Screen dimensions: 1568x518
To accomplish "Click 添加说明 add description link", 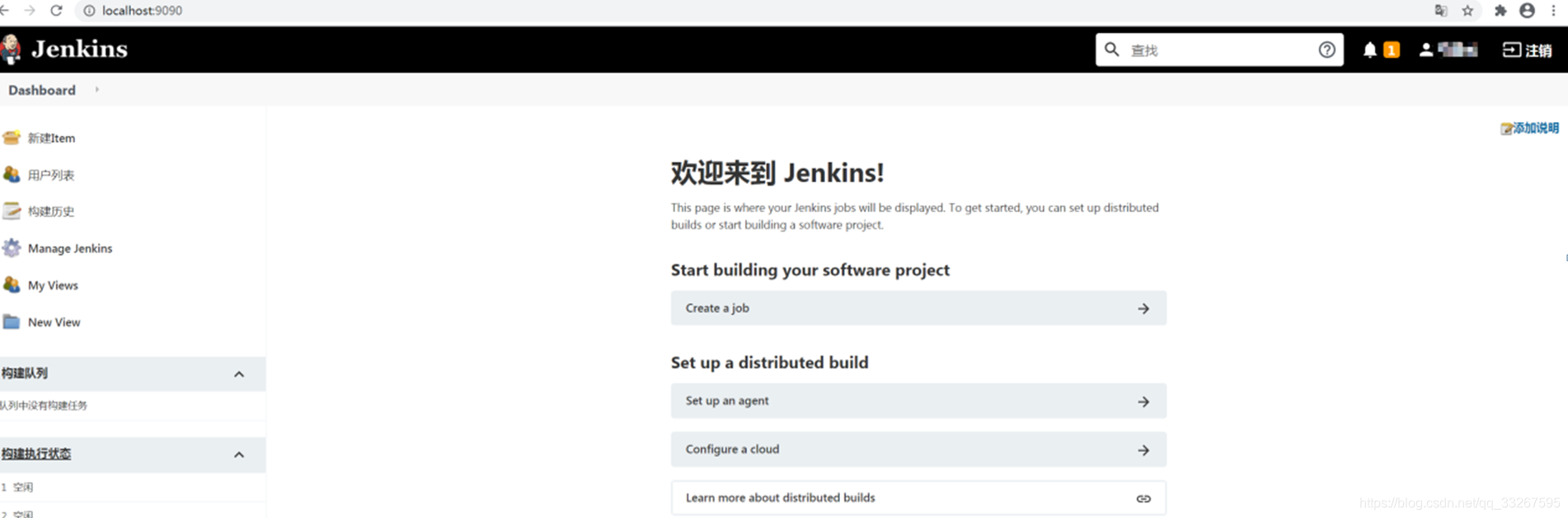I will click(x=1535, y=128).
